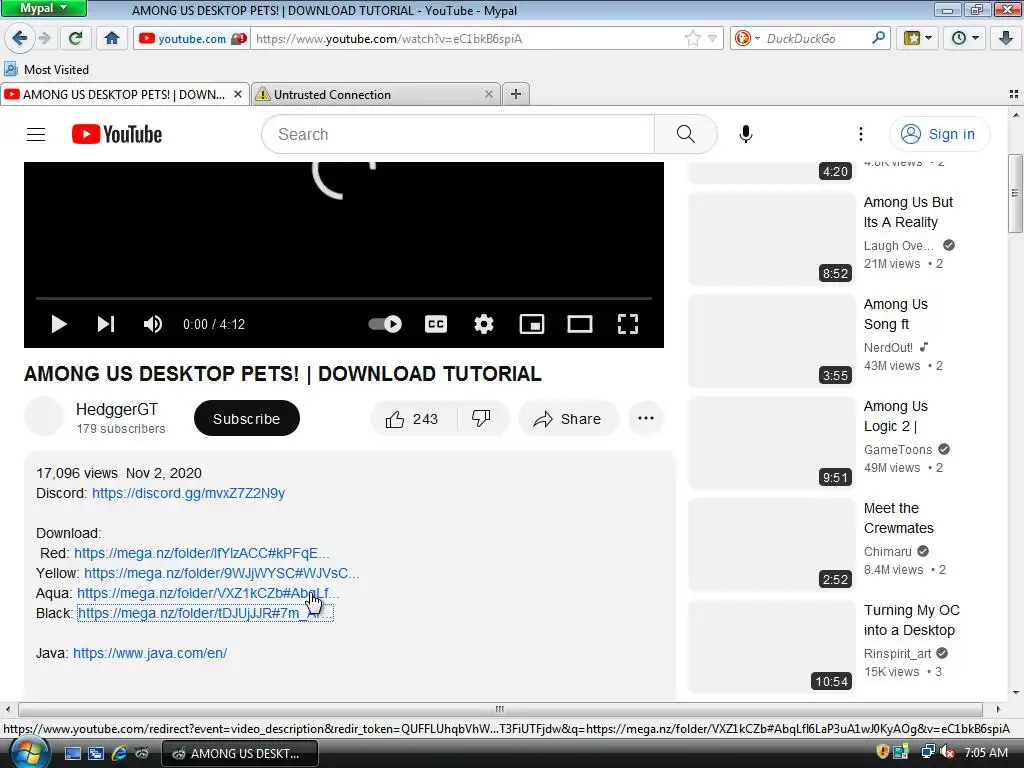Open the Java download link
The image size is (1024, 768).
[x=150, y=653]
